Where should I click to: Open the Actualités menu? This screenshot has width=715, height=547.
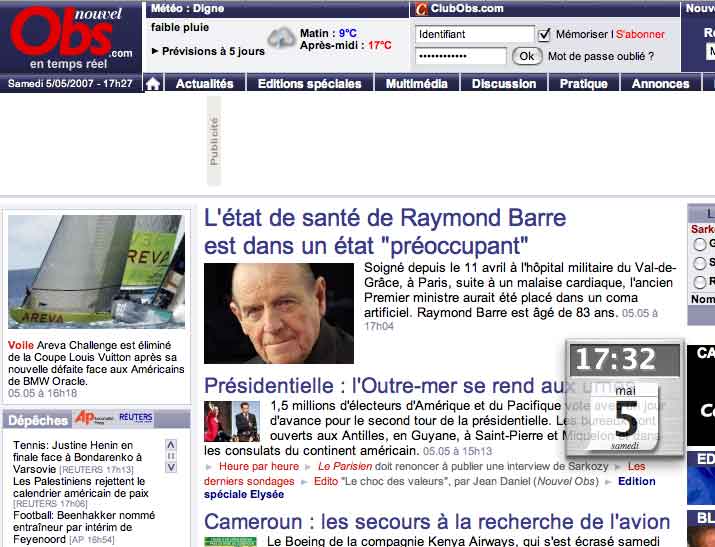coord(204,84)
